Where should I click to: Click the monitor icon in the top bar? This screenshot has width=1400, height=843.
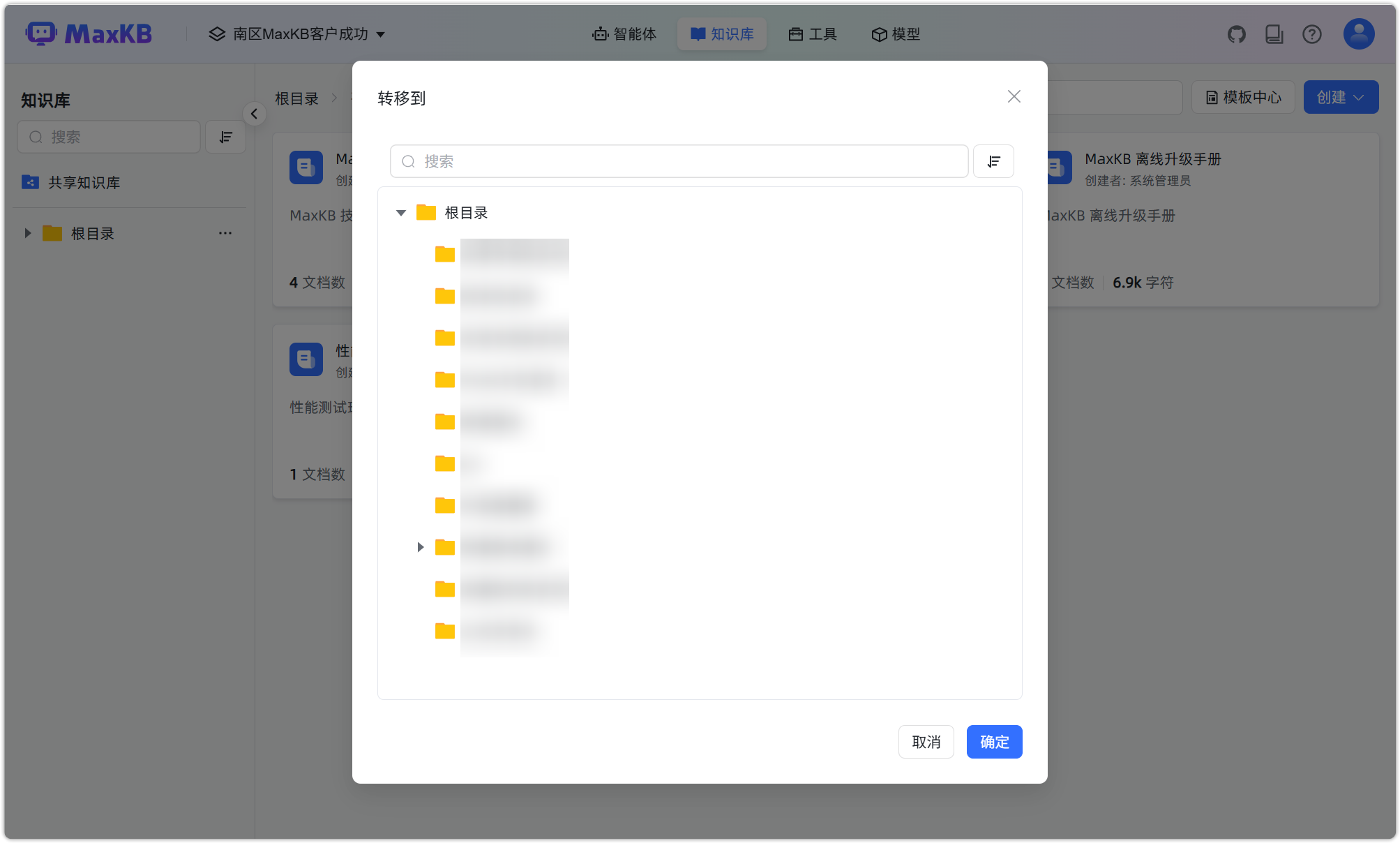[1274, 33]
